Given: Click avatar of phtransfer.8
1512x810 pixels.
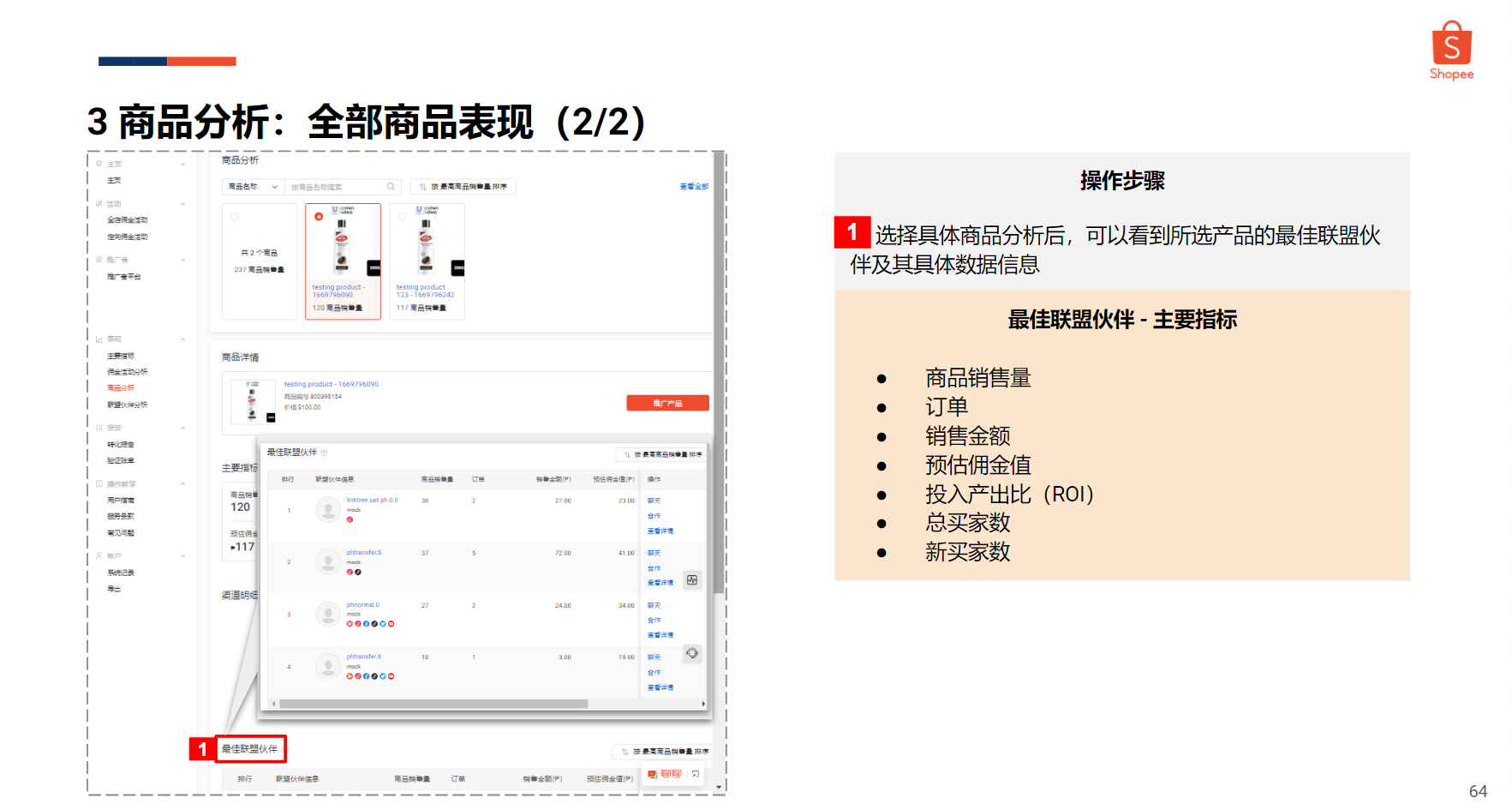Looking at the screenshot, I should 327,666.
